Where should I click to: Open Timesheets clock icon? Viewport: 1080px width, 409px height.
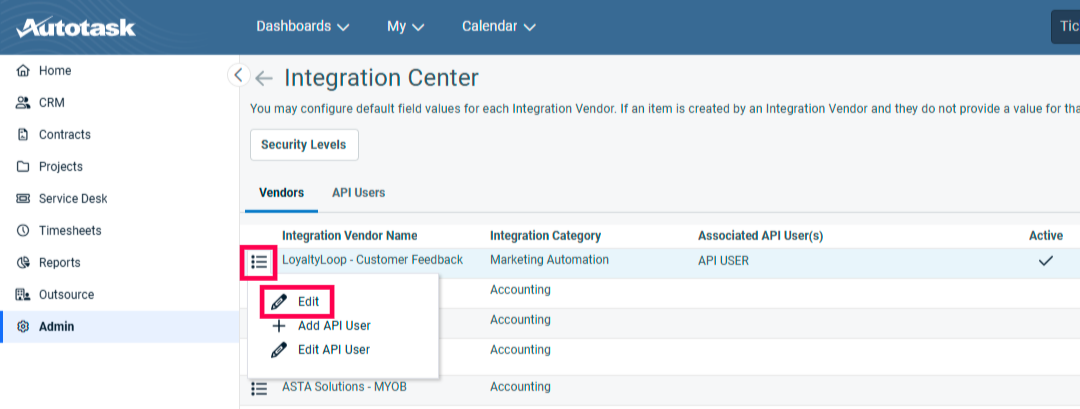point(23,231)
